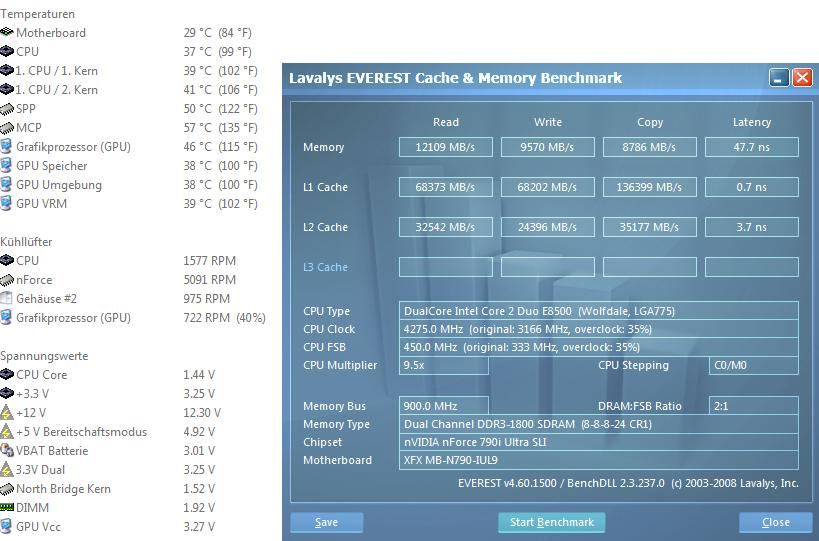Click the DRAM:FSB Ratio field 2:1
Image resolution: width=819 pixels, height=541 pixels.
pos(754,406)
